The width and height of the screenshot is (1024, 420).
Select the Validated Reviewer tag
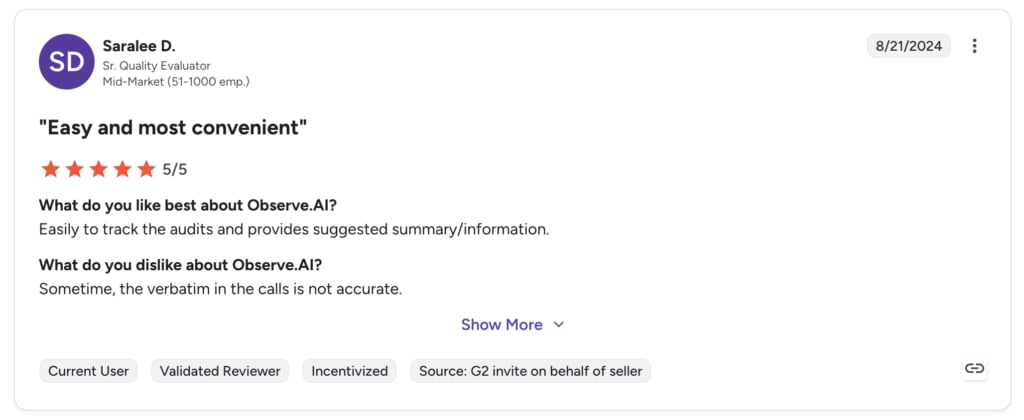click(x=220, y=371)
